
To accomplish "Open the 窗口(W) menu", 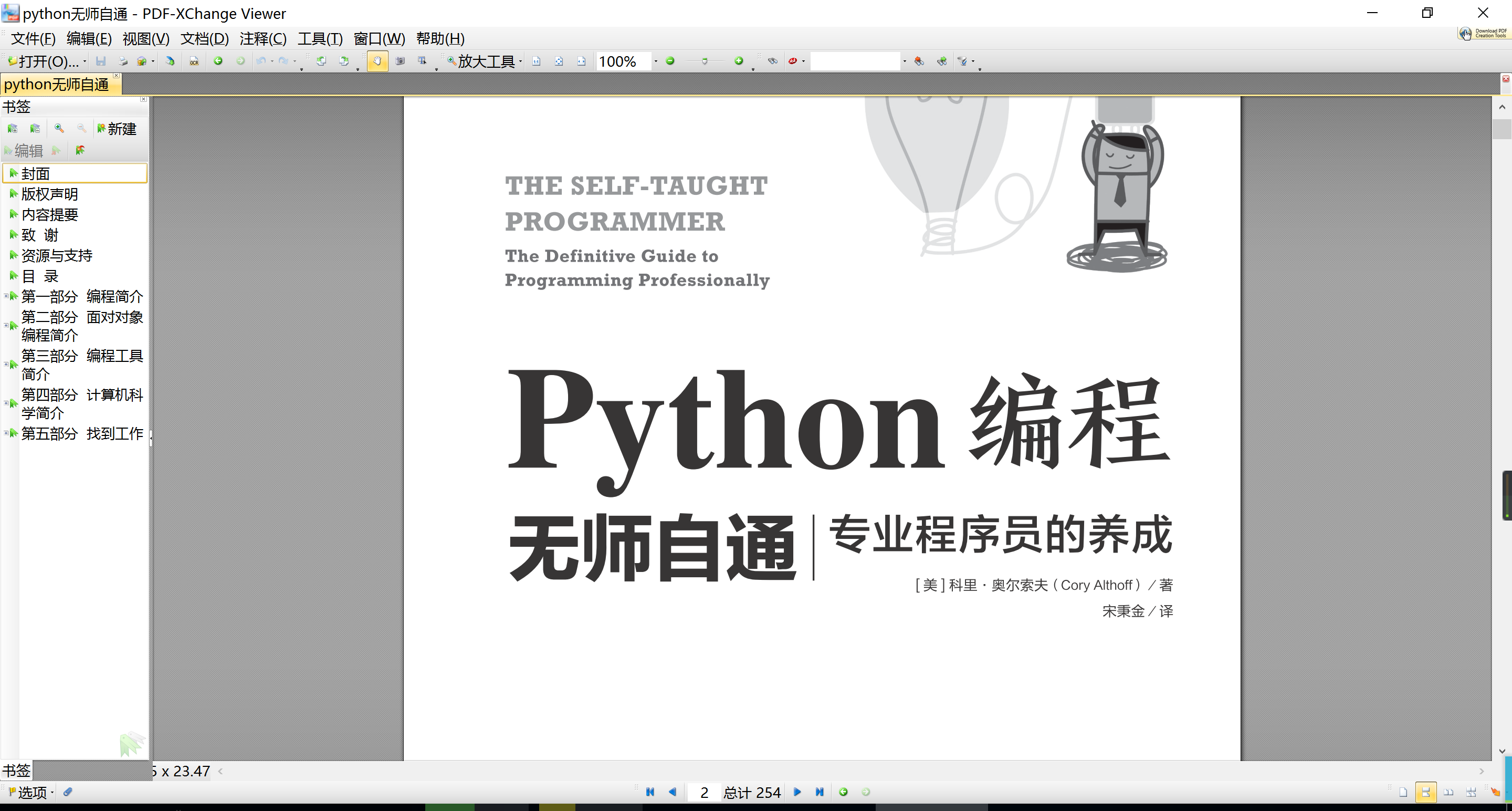I will [379, 39].
